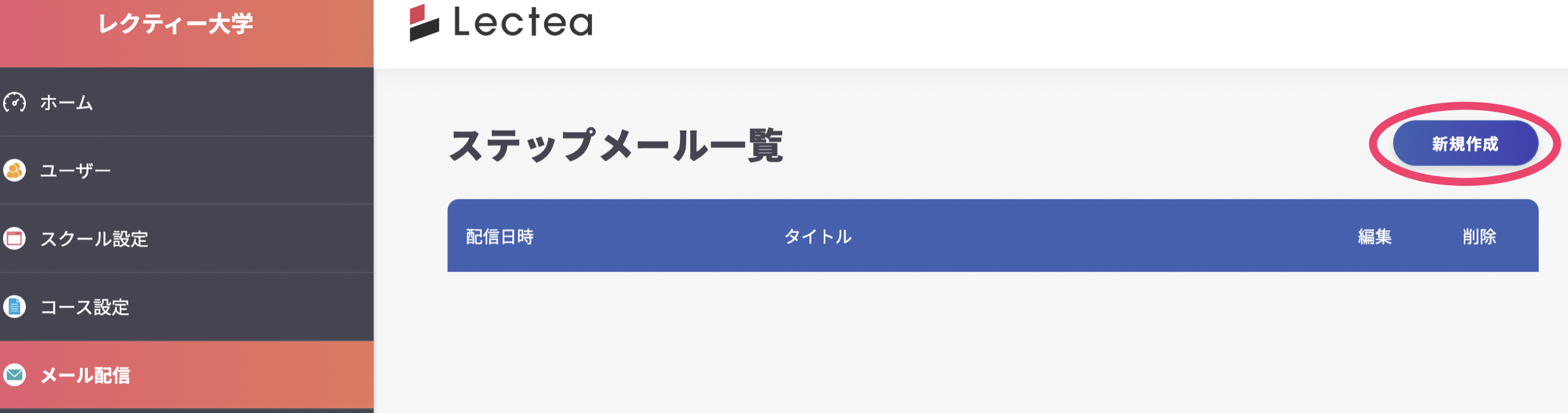The width and height of the screenshot is (1568, 413).
Task: Click the red-black Lectea logo mark
Action: click(424, 23)
